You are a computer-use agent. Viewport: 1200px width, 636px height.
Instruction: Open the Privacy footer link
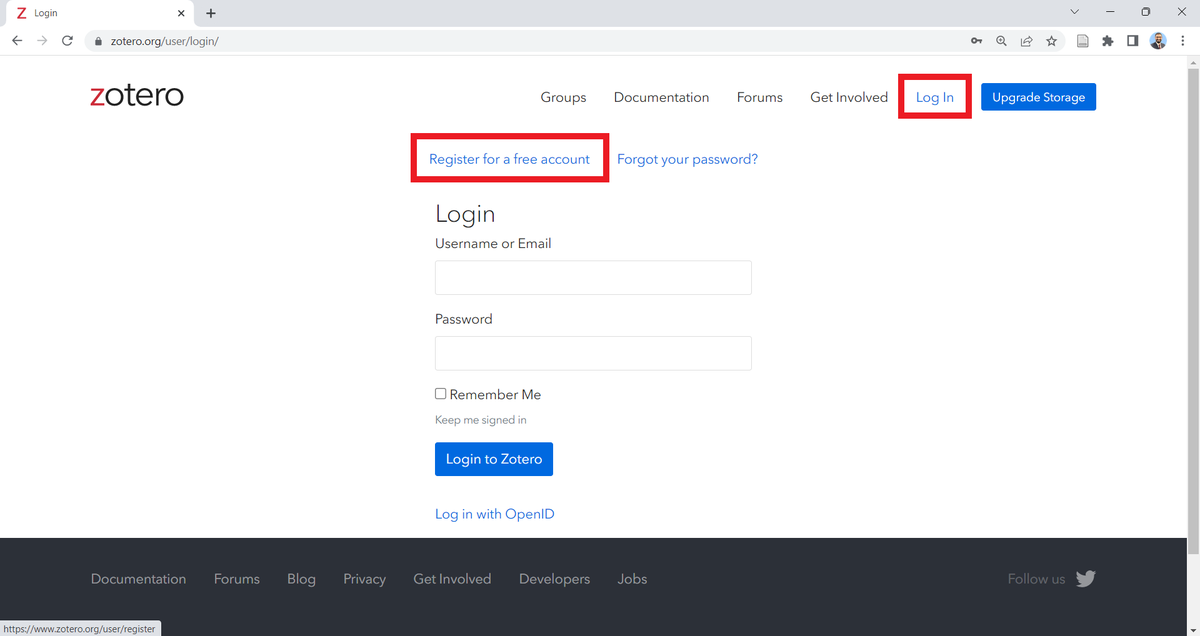point(364,579)
